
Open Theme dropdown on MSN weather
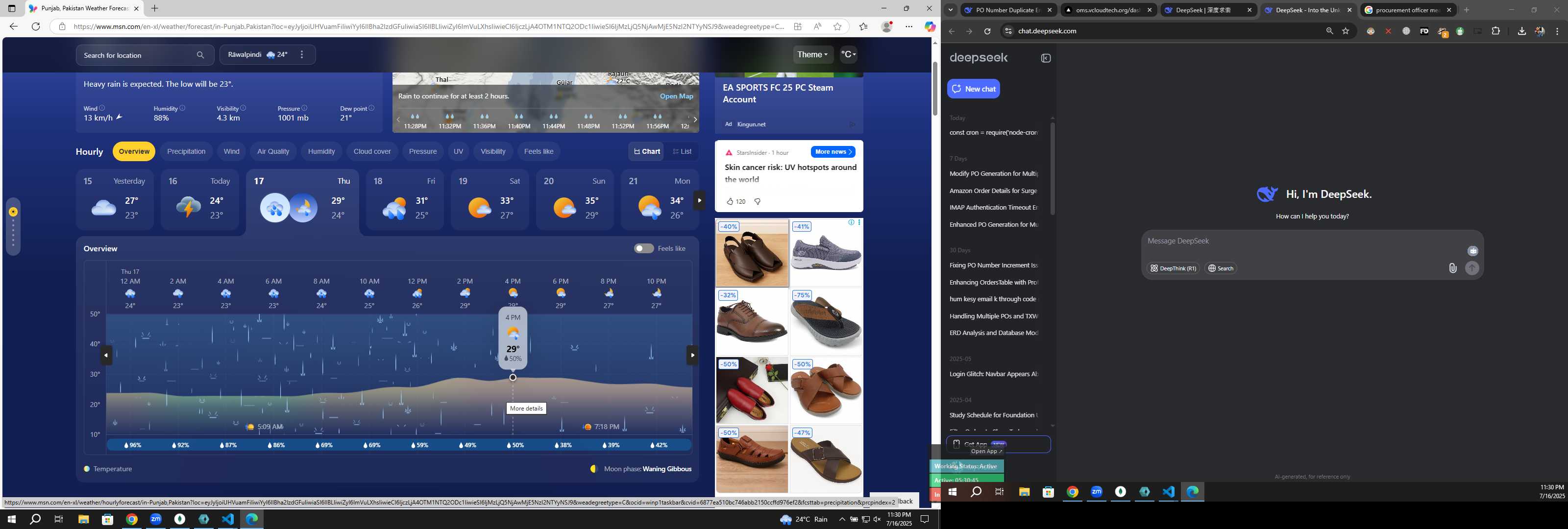coord(812,55)
